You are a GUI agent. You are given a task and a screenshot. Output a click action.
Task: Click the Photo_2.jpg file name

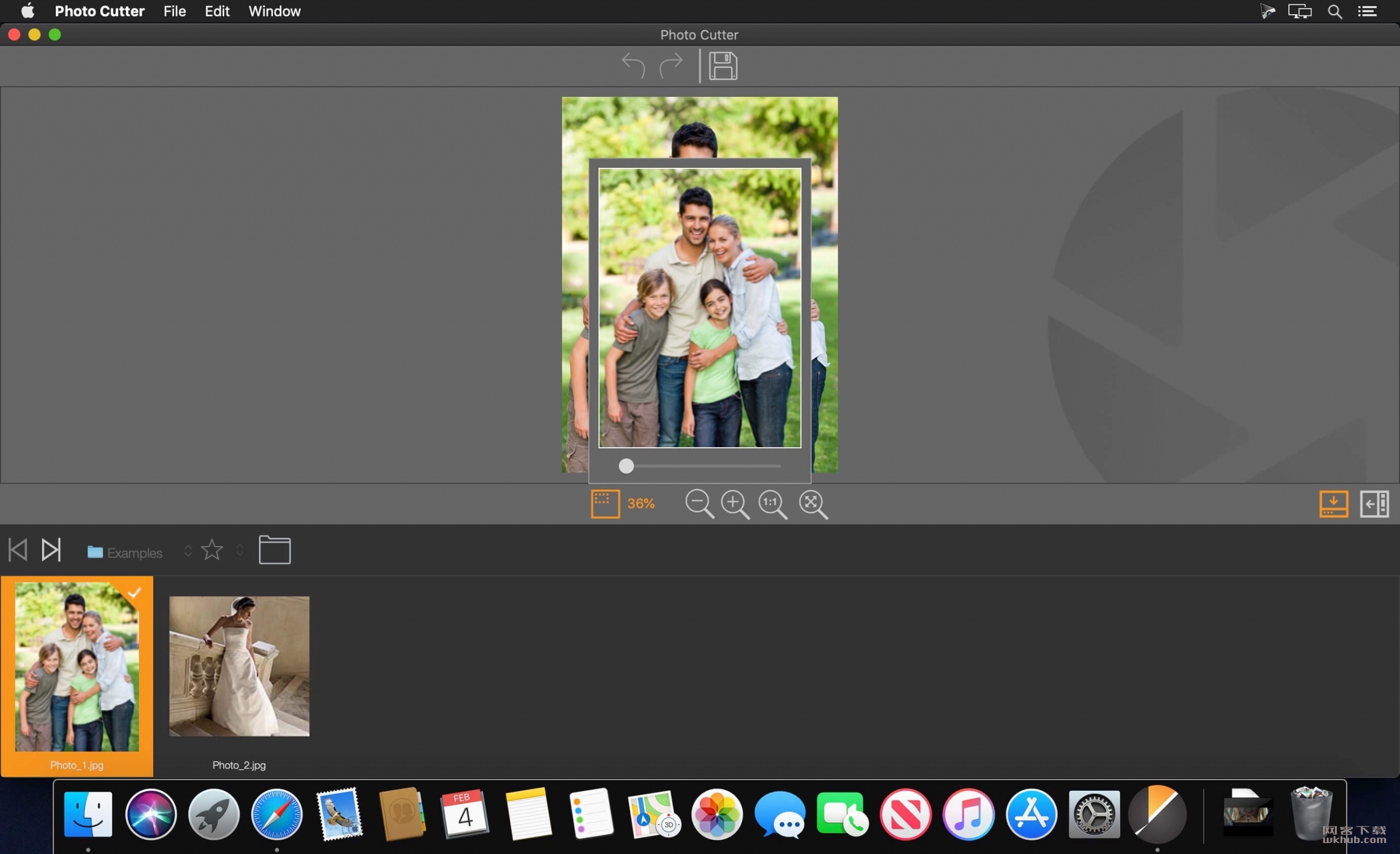coord(239,765)
